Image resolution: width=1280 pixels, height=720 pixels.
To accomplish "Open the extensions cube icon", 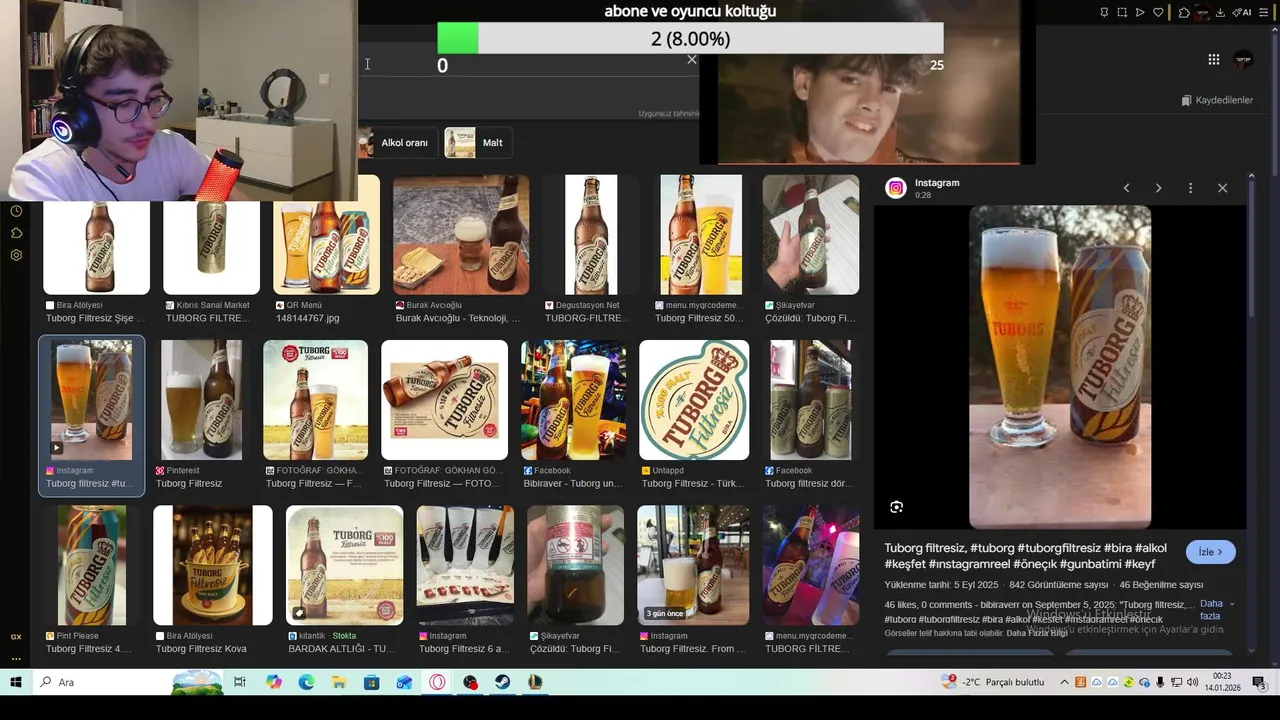I will pyautogui.click(x=1184, y=12).
